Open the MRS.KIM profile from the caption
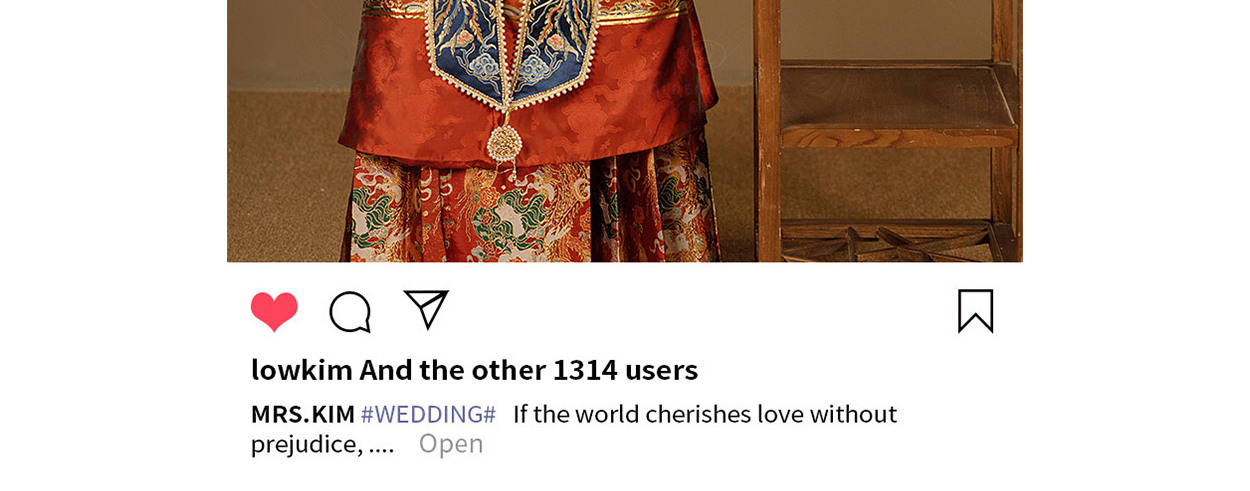Viewport: 1250px width, 491px height. (x=303, y=414)
